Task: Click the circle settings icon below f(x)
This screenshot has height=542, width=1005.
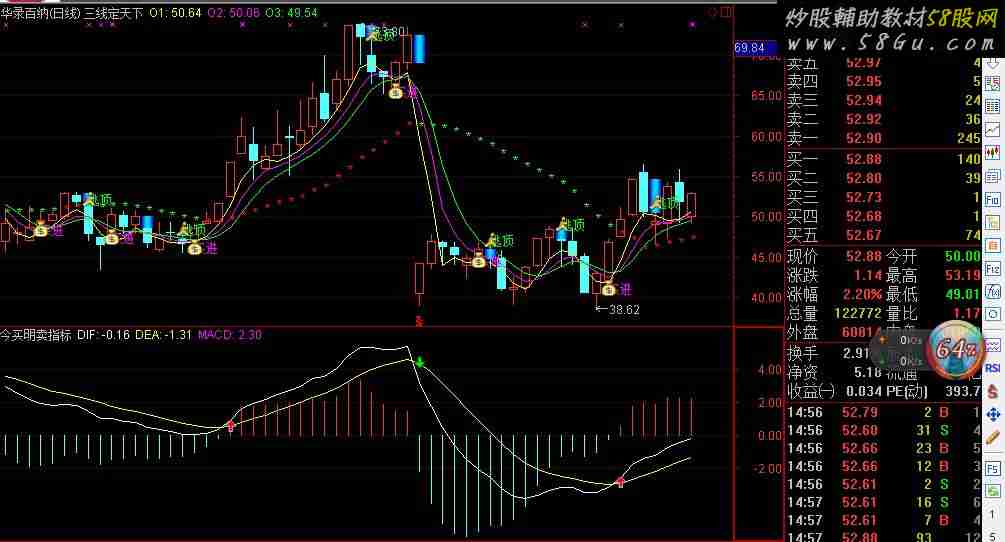Action: 993,315
